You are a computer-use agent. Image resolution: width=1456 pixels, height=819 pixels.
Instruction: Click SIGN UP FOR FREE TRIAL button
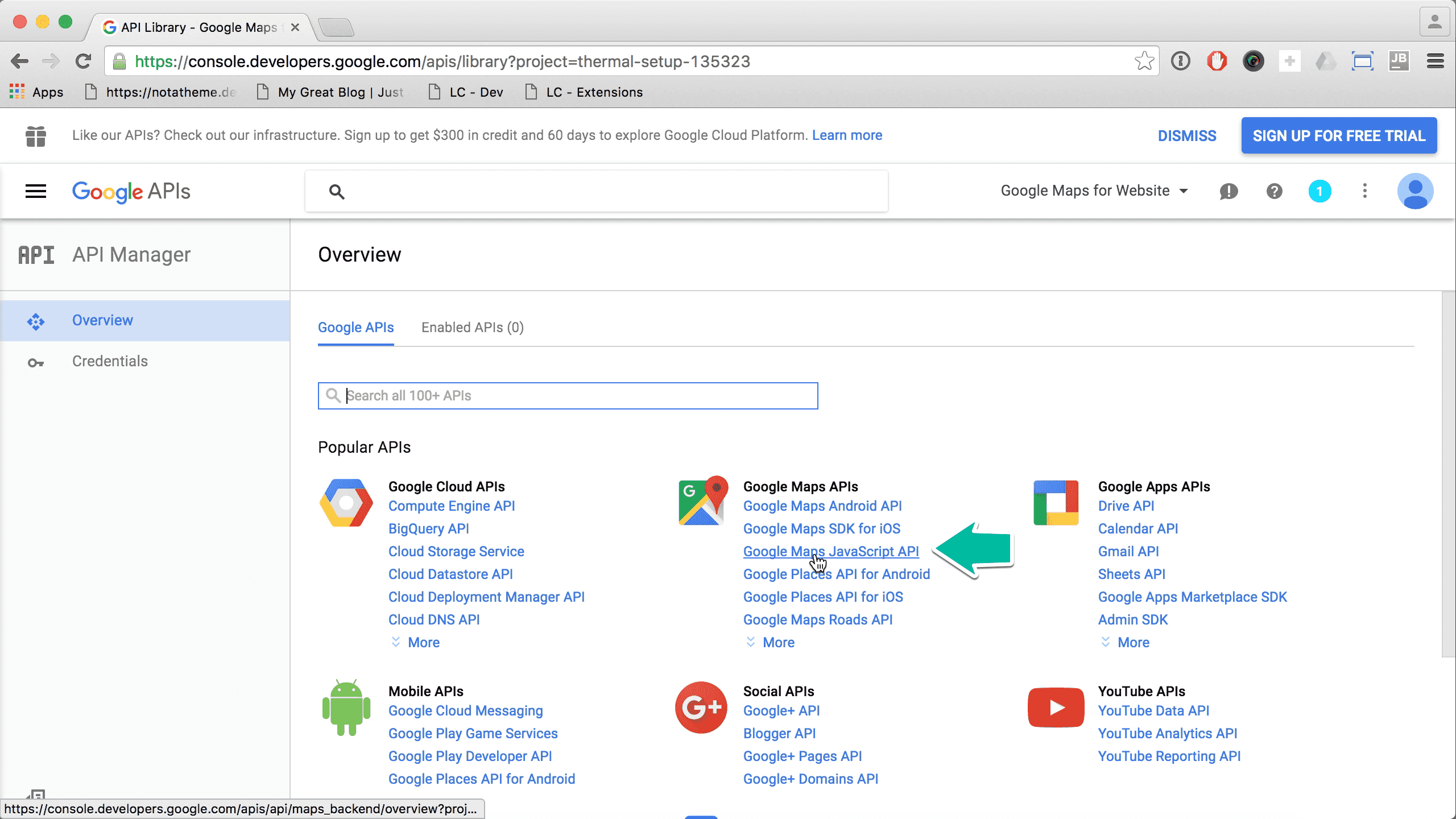[1339, 135]
